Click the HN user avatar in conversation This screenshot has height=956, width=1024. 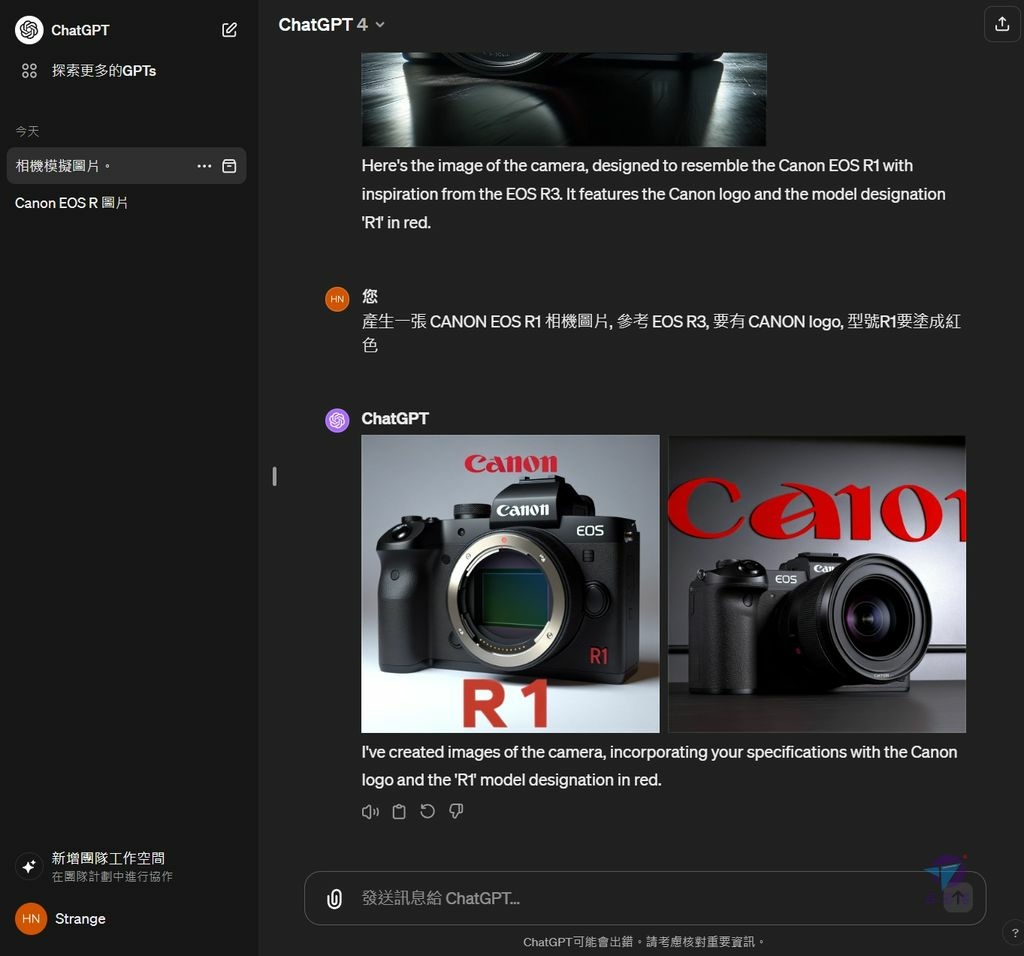(337, 299)
